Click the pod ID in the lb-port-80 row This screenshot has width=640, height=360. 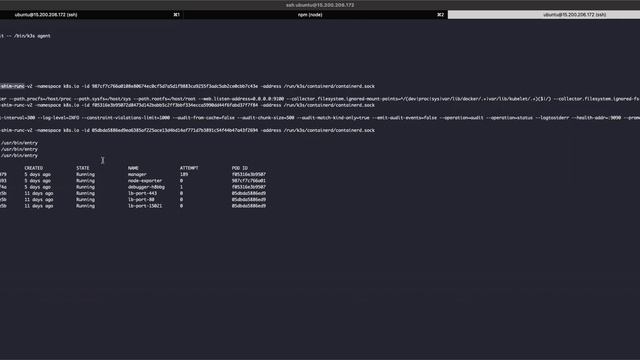[x=249, y=200]
